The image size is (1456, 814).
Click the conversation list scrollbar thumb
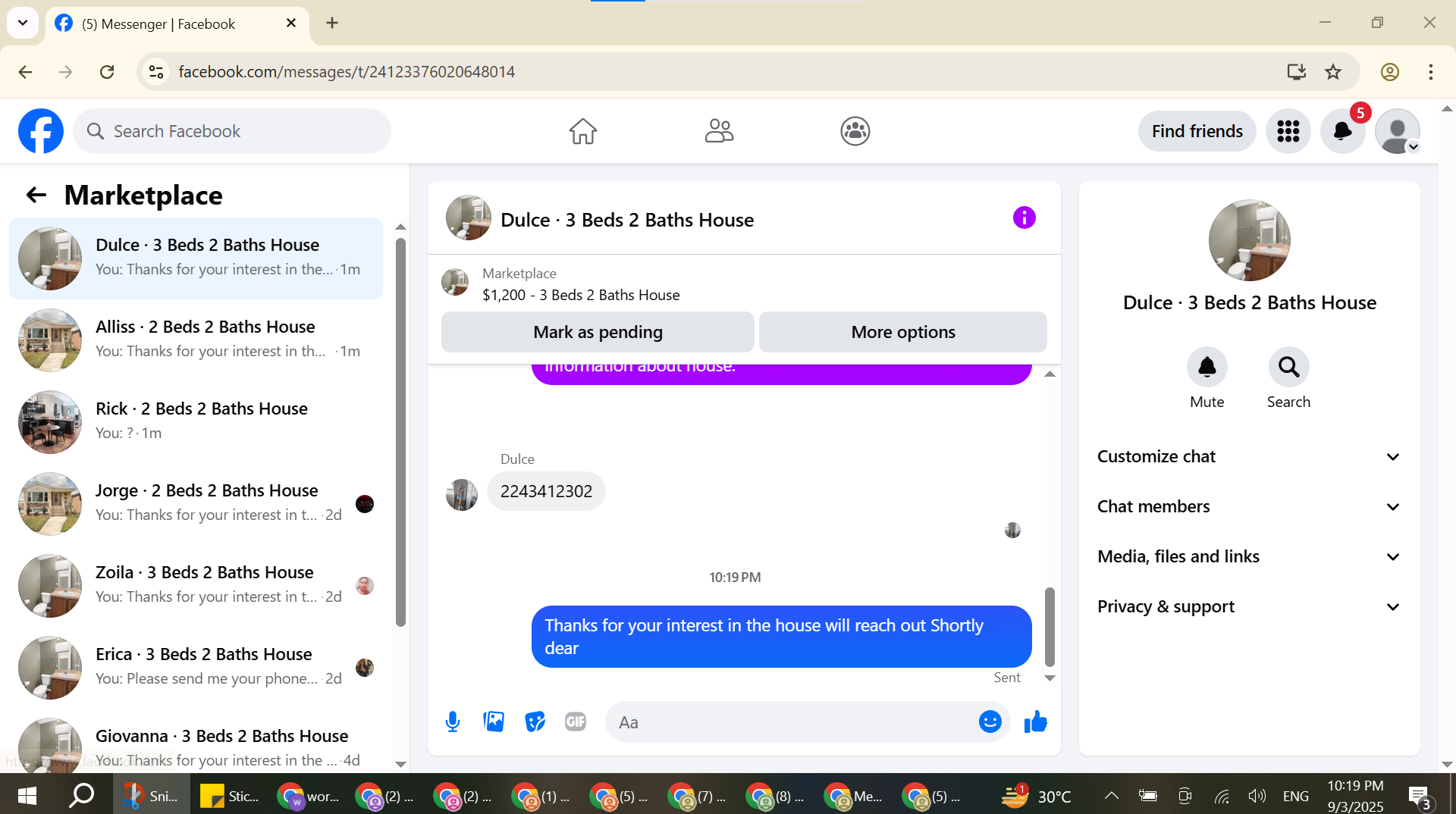point(400,432)
